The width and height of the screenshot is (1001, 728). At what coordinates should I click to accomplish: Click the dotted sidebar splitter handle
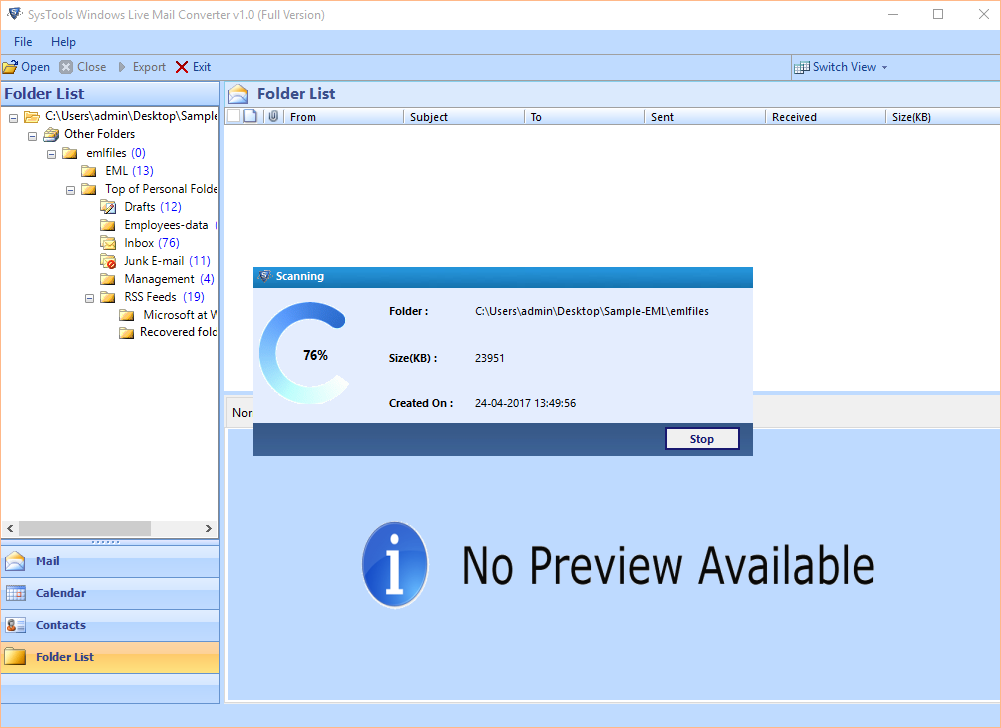(105, 542)
